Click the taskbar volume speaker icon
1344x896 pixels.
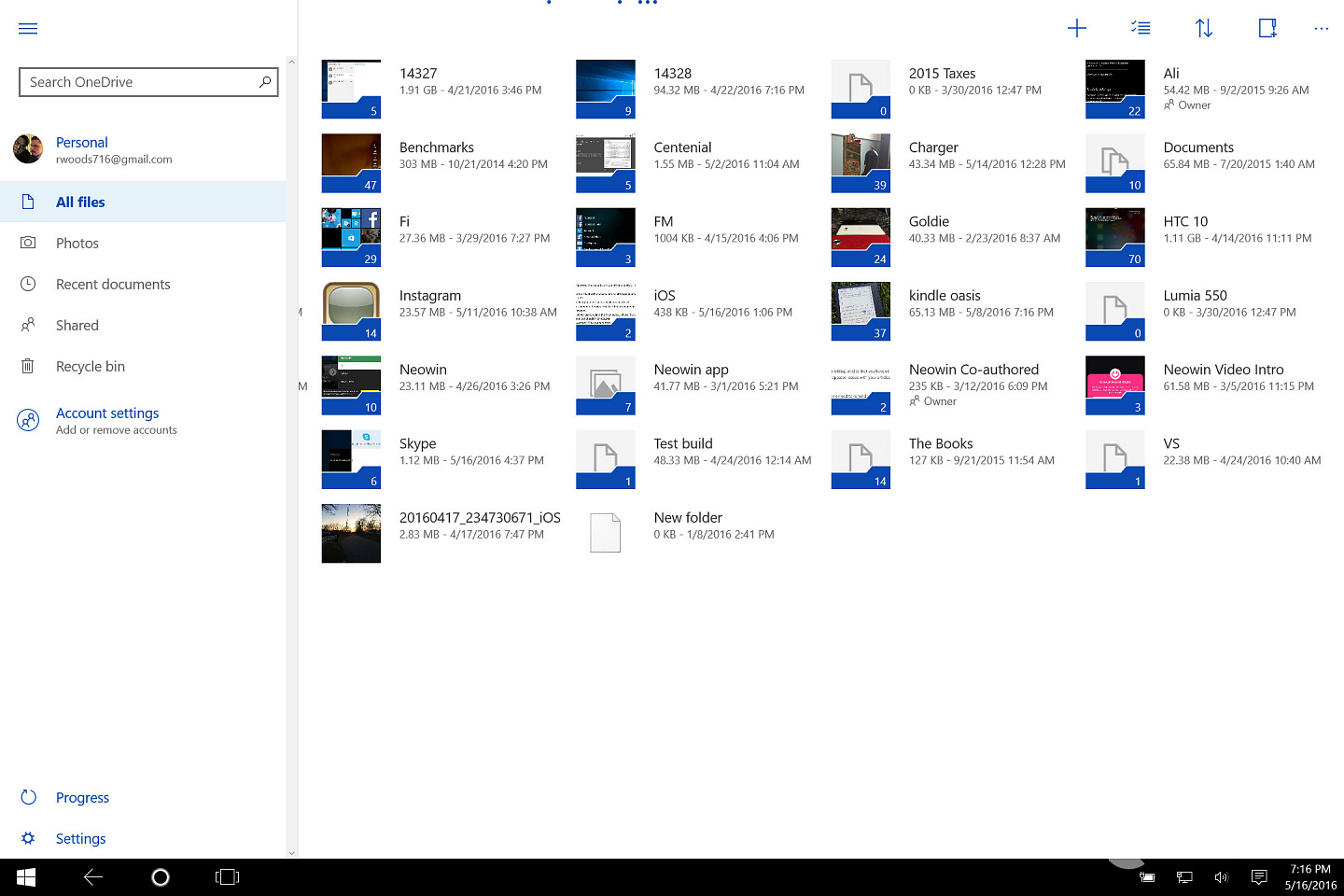click(x=1222, y=877)
